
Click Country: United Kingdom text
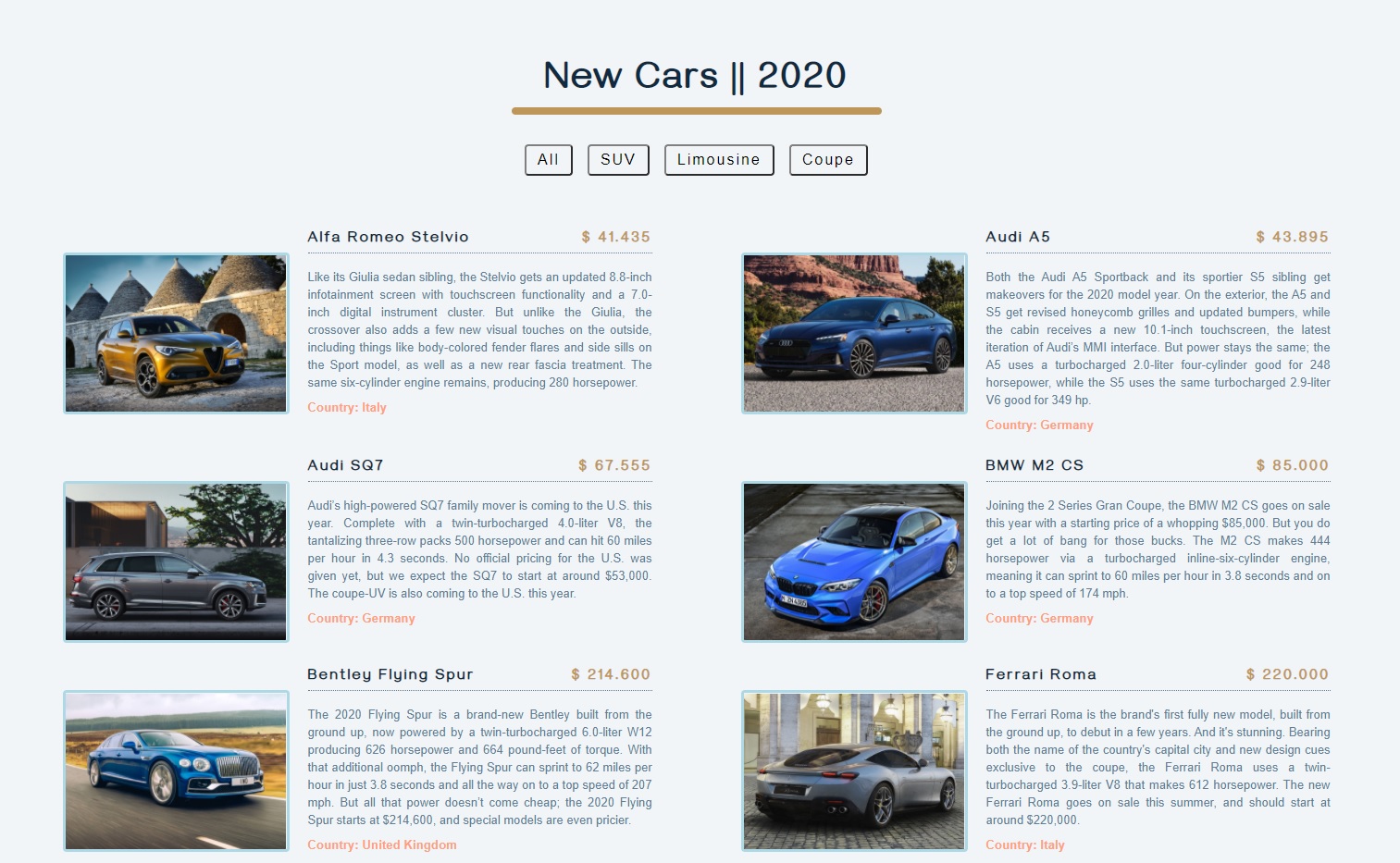pyautogui.click(x=382, y=845)
